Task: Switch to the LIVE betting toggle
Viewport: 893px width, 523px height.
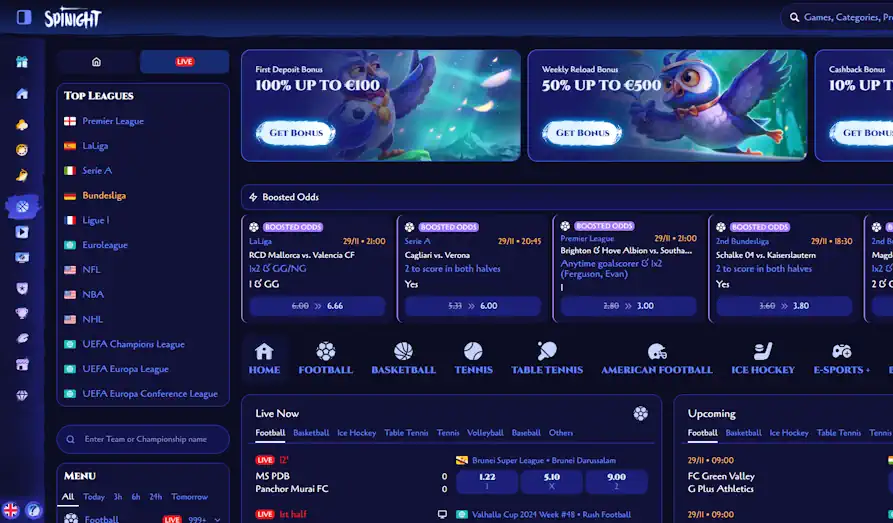Action: tap(185, 62)
